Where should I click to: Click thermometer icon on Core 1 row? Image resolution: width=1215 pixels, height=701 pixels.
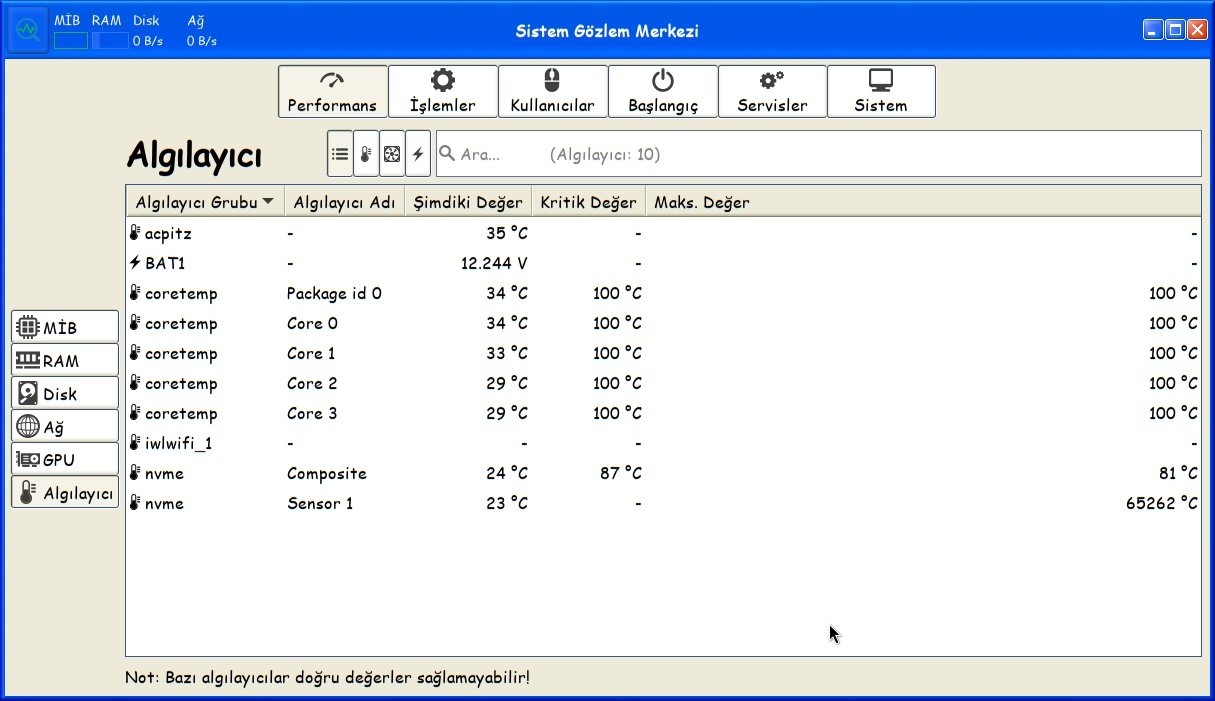pyautogui.click(x=135, y=353)
